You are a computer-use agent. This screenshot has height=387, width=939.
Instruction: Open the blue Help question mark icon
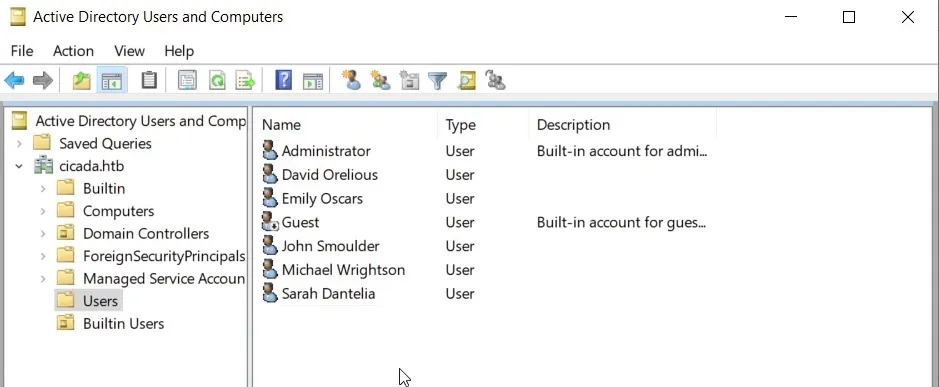[283, 80]
